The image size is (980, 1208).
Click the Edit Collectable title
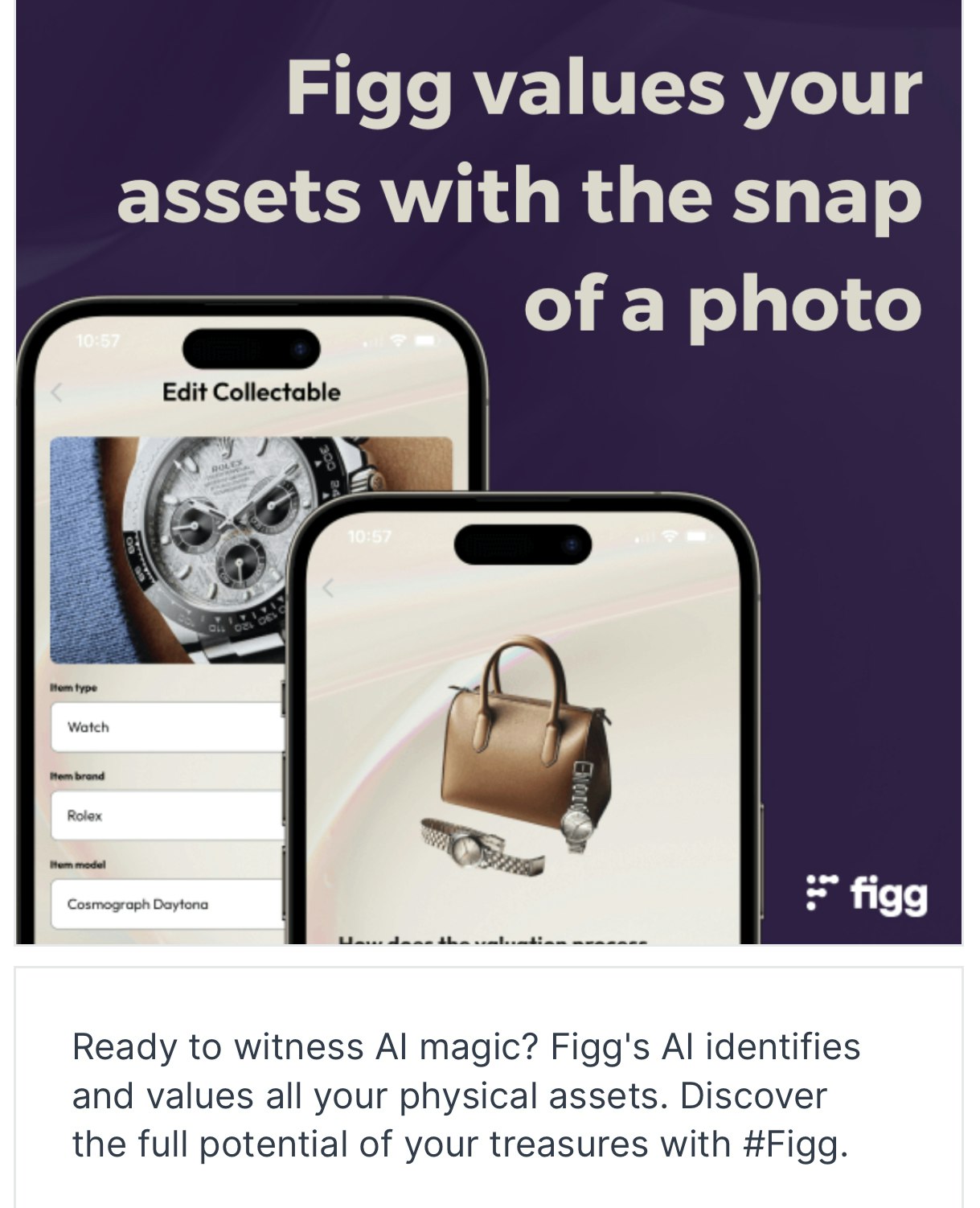click(252, 392)
